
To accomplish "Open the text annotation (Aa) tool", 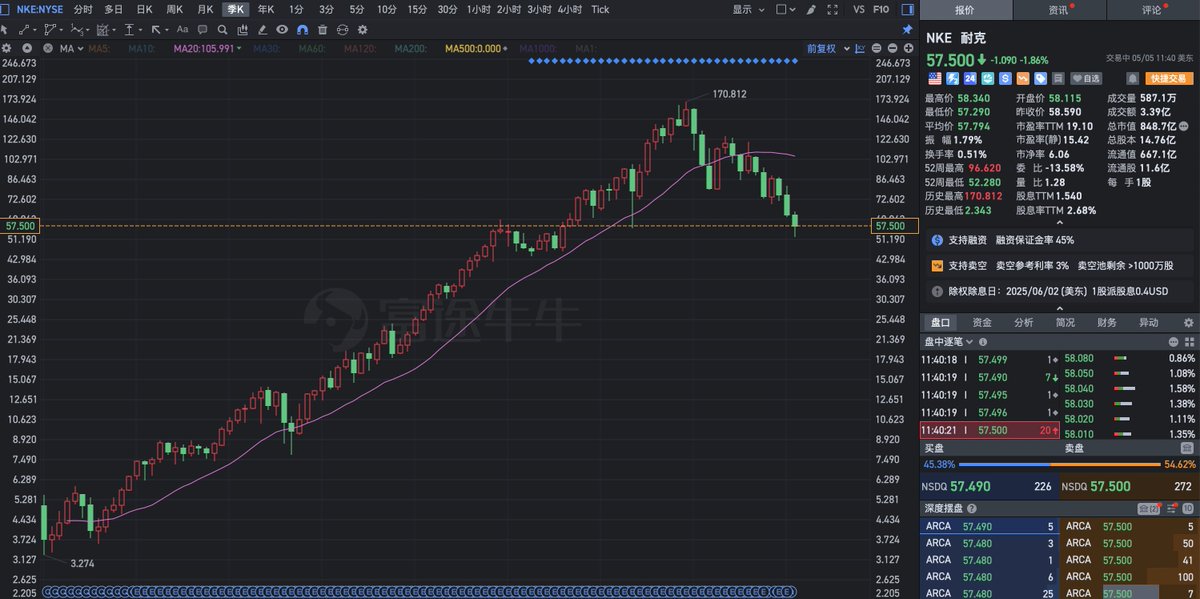I will pyautogui.click(x=183, y=30).
